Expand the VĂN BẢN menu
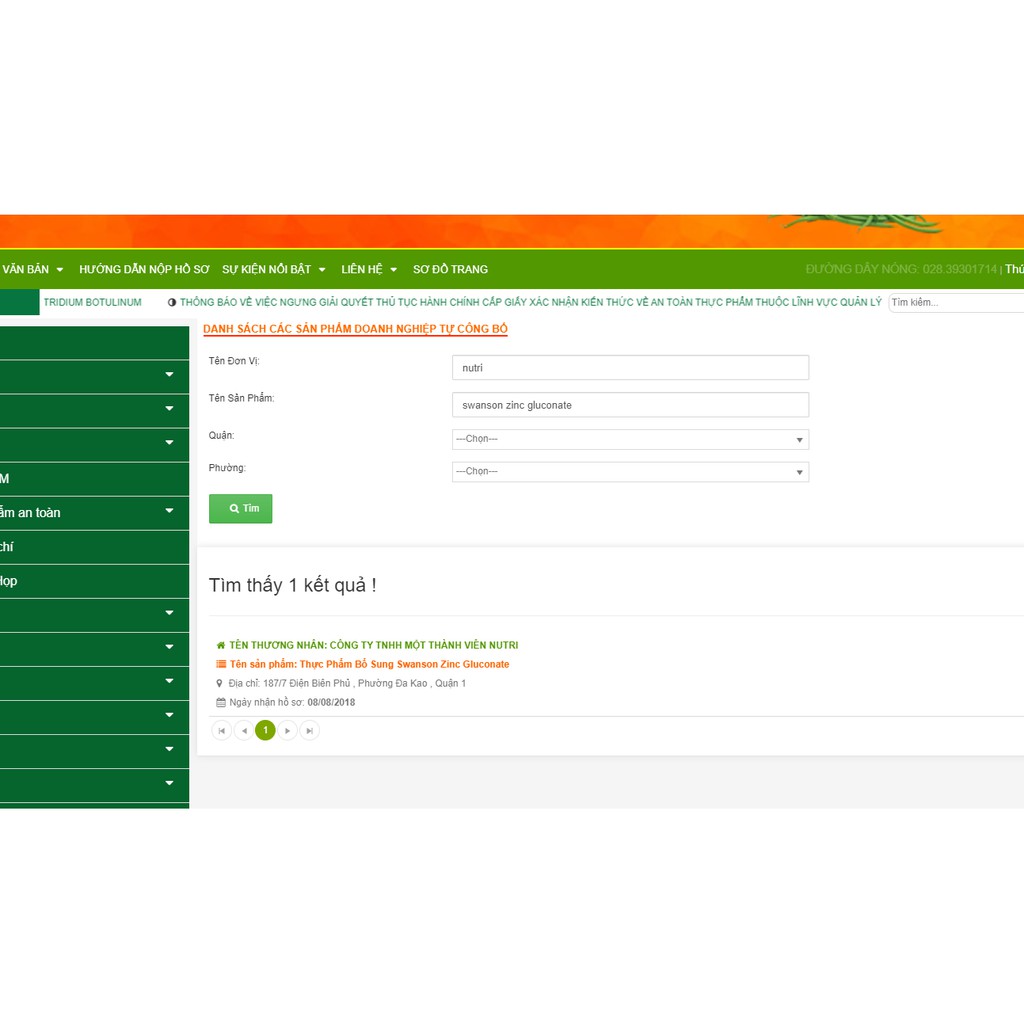 tap(32, 269)
